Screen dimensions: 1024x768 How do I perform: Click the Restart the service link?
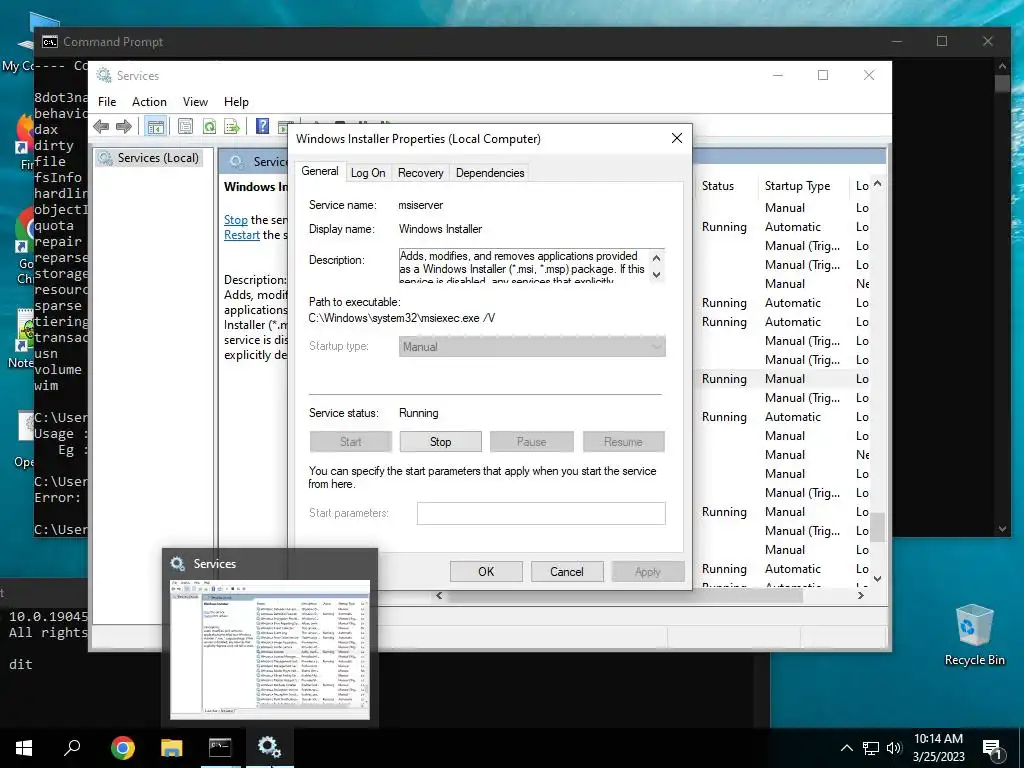click(242, 235)
